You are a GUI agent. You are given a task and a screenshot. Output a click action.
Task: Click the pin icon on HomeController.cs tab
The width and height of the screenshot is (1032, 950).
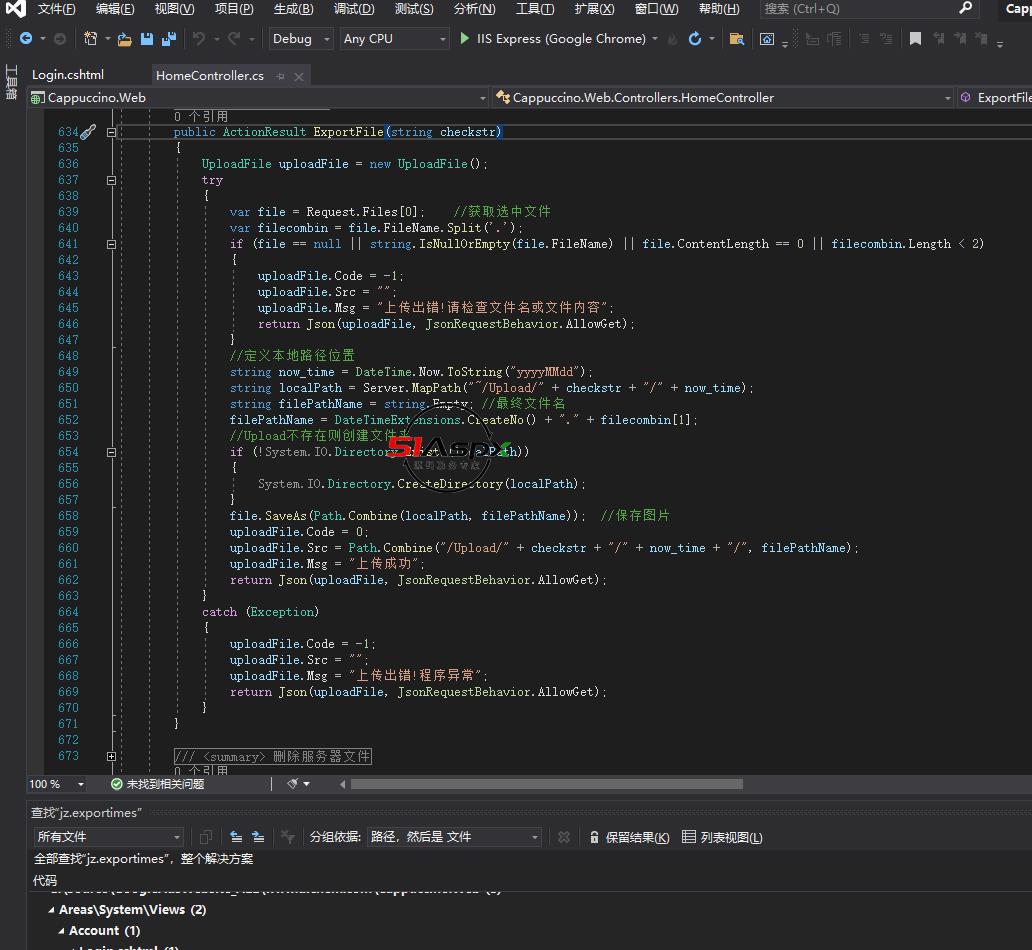tap(280, 76)
